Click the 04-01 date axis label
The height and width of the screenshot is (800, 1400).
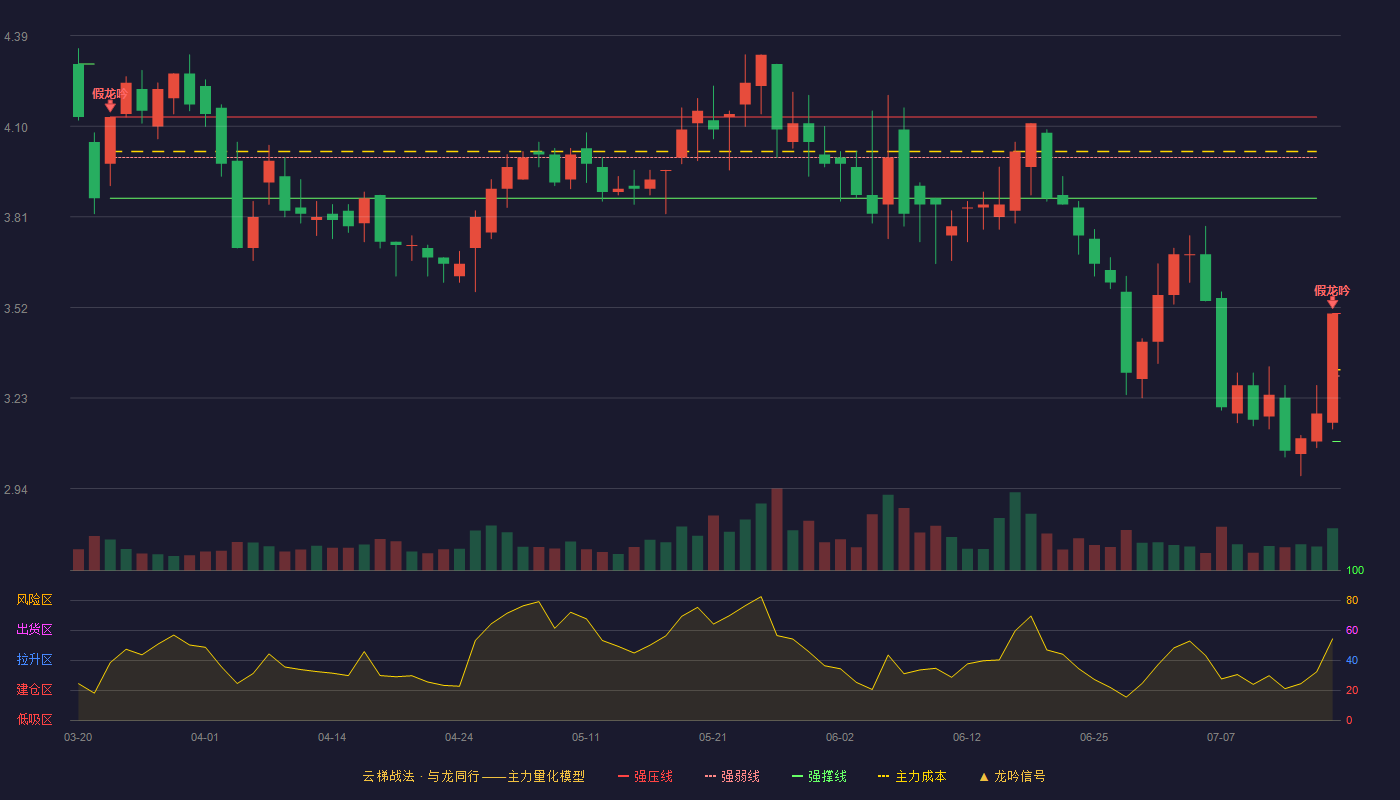205,737
